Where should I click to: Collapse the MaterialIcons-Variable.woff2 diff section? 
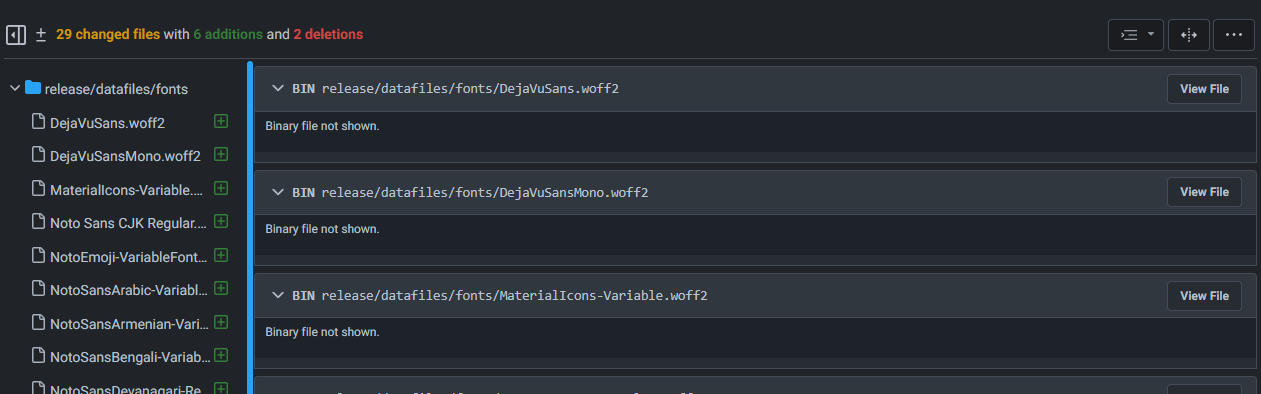(277, 296)
